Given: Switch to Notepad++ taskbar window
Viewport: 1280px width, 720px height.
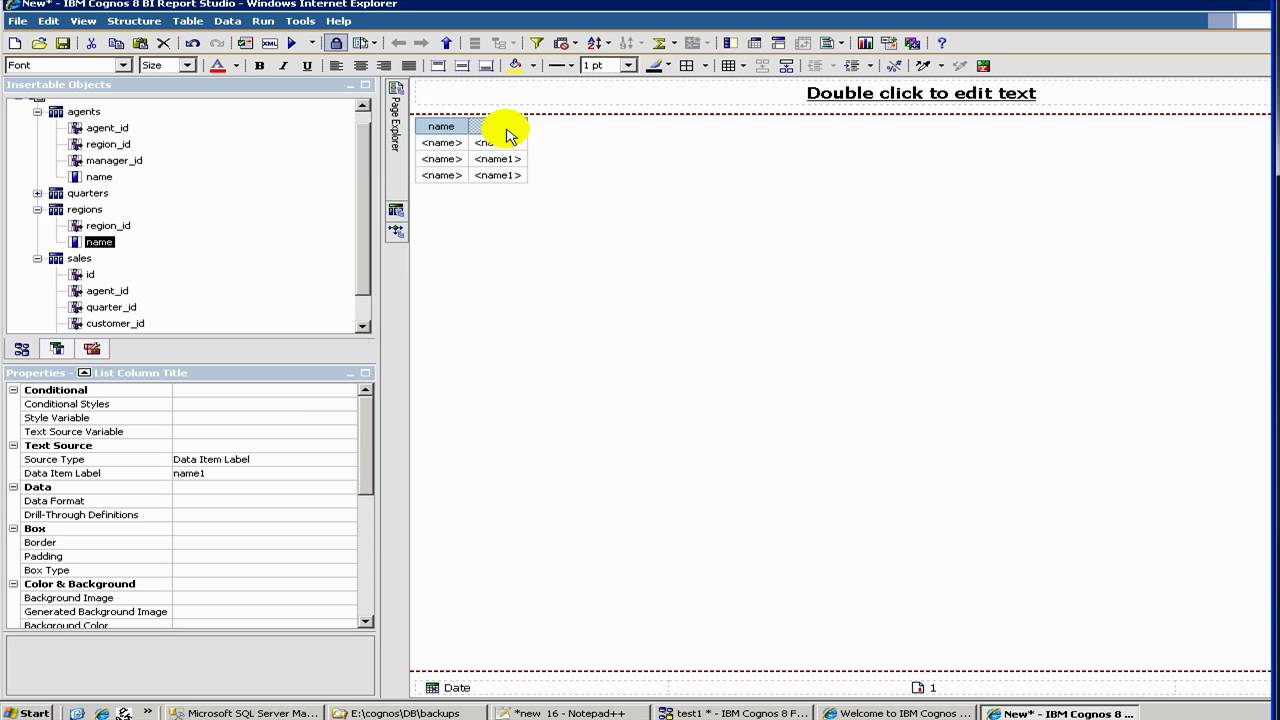Looking at the screenshot, I should point(568,713).
